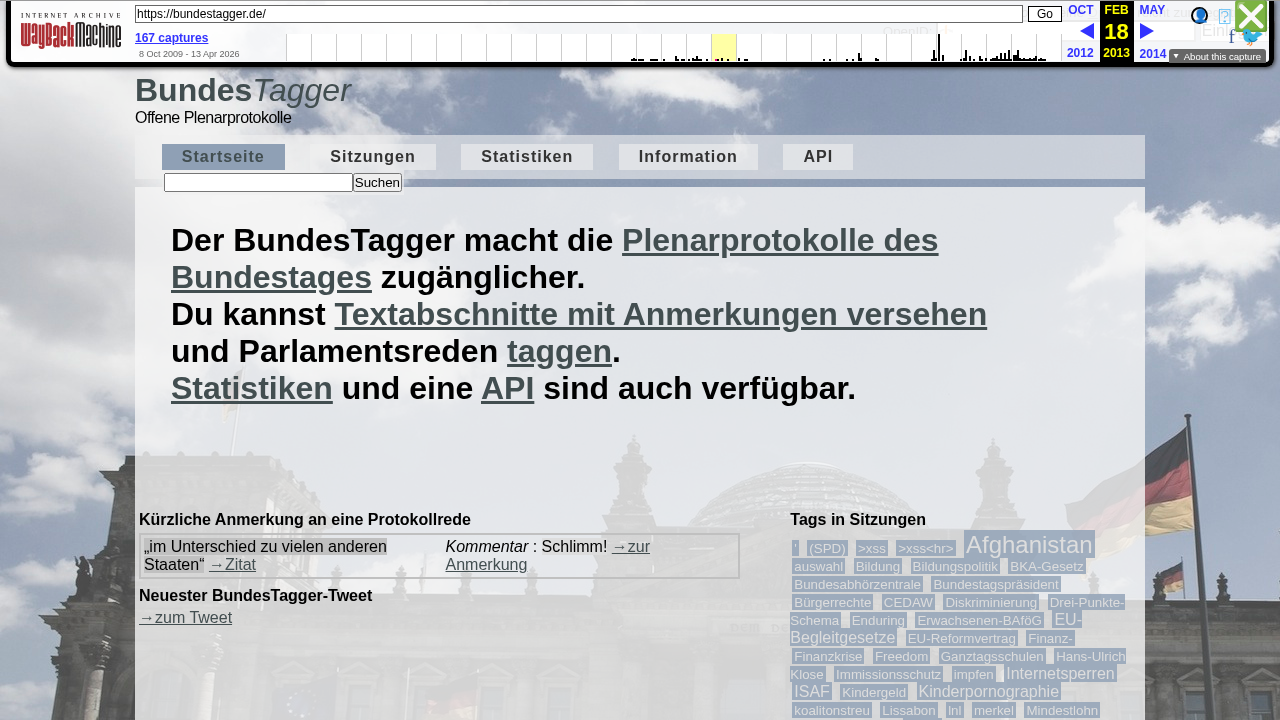Screen dimensions: 1280x720
Task: Click the Wayback Machine logo
Action: coord(70,31)
